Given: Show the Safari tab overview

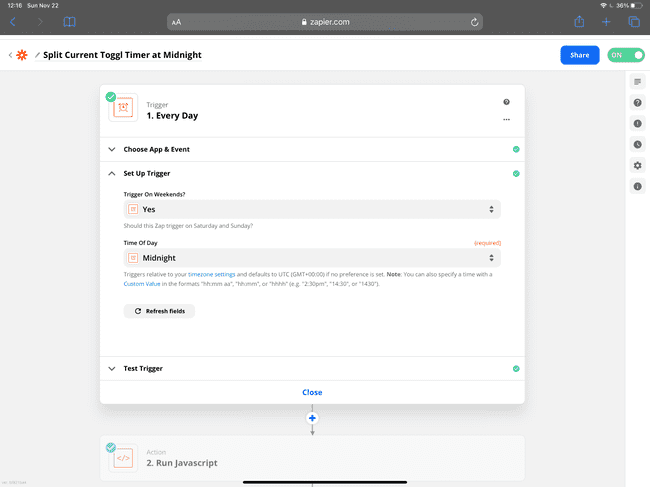Looking at the screenshot, I should click(634, 22).
